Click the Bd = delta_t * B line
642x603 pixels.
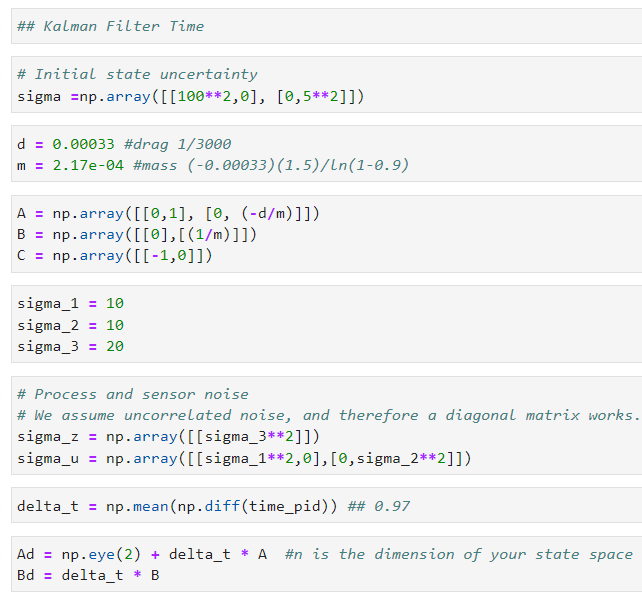point(88,575)
